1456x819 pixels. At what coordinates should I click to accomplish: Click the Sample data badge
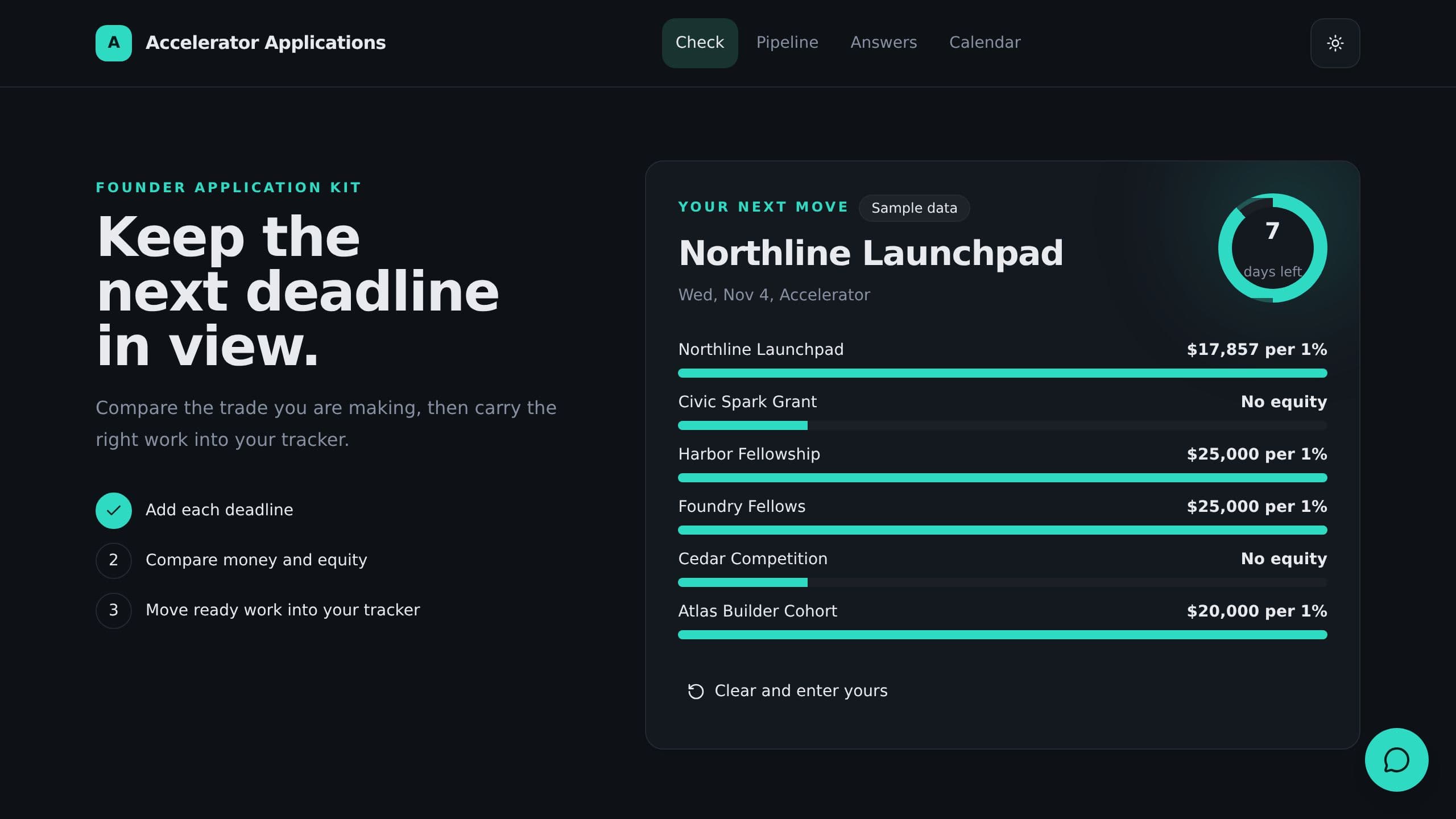(x=914, y=208)
